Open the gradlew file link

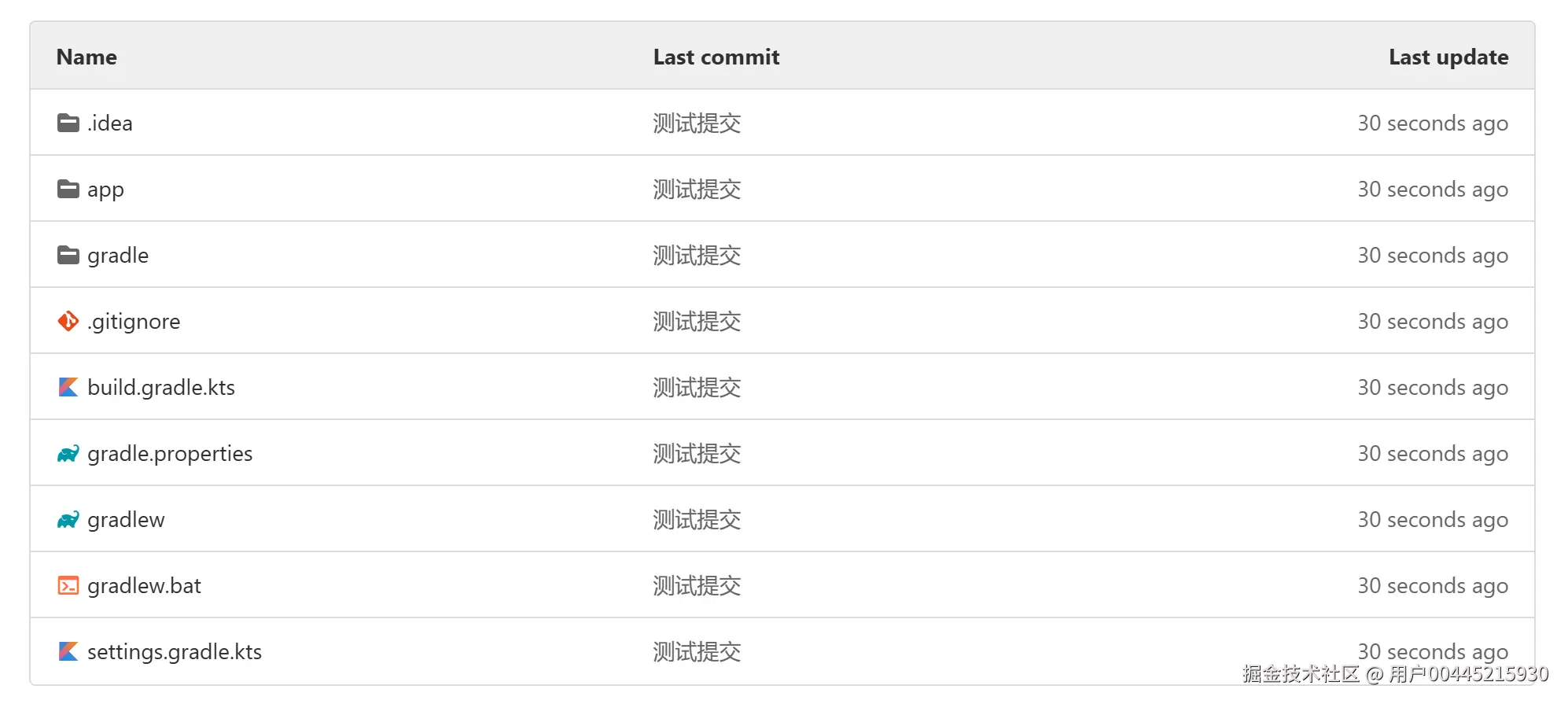click(x=126, y=520)
